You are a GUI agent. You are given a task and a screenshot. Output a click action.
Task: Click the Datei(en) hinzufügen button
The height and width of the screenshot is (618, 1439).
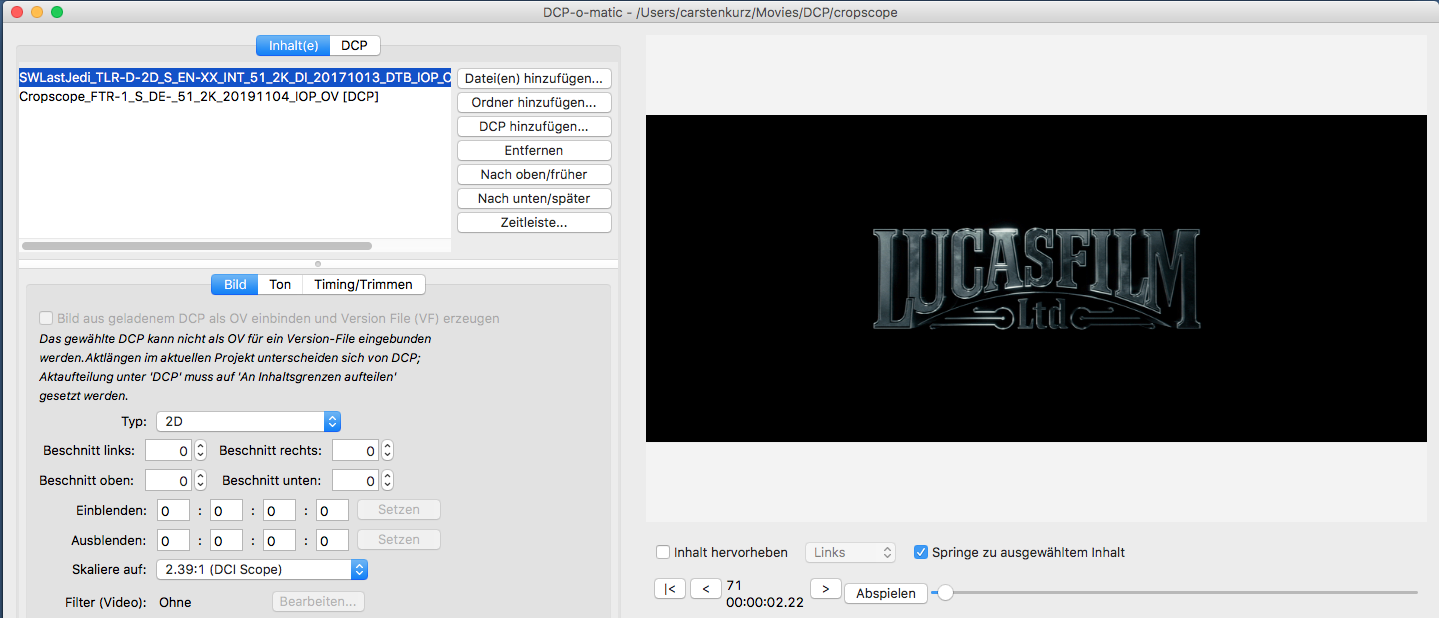tap(534, 78)
